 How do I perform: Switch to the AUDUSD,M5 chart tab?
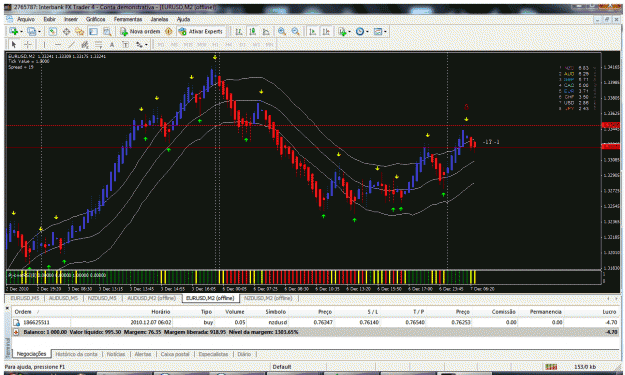tap(63, 298)
